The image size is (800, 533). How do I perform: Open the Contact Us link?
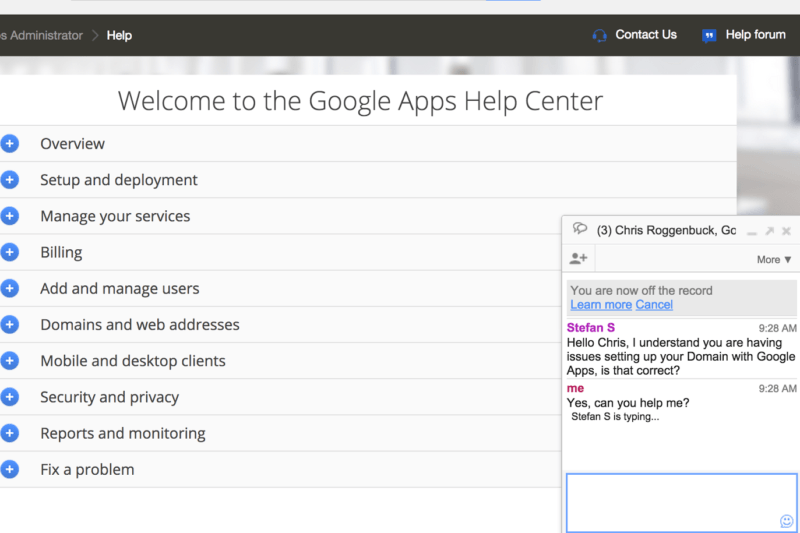(x=646, y=35)
